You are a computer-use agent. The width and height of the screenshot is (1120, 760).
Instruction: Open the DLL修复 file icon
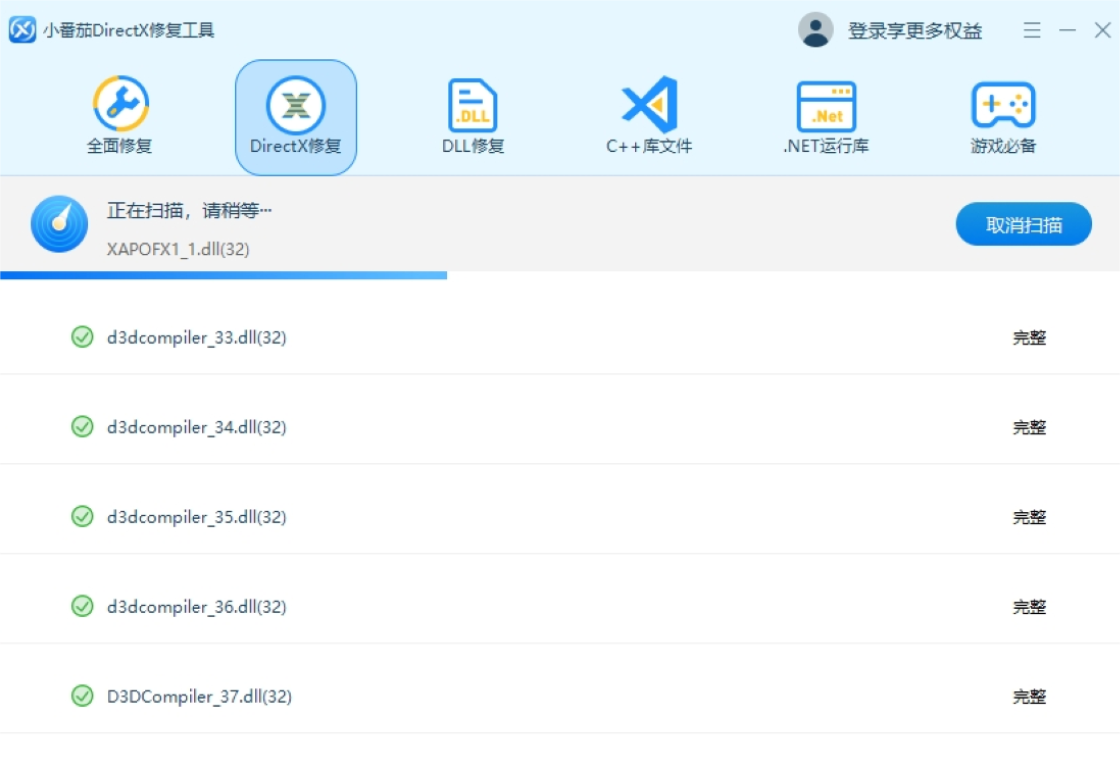tap(473, 105)
